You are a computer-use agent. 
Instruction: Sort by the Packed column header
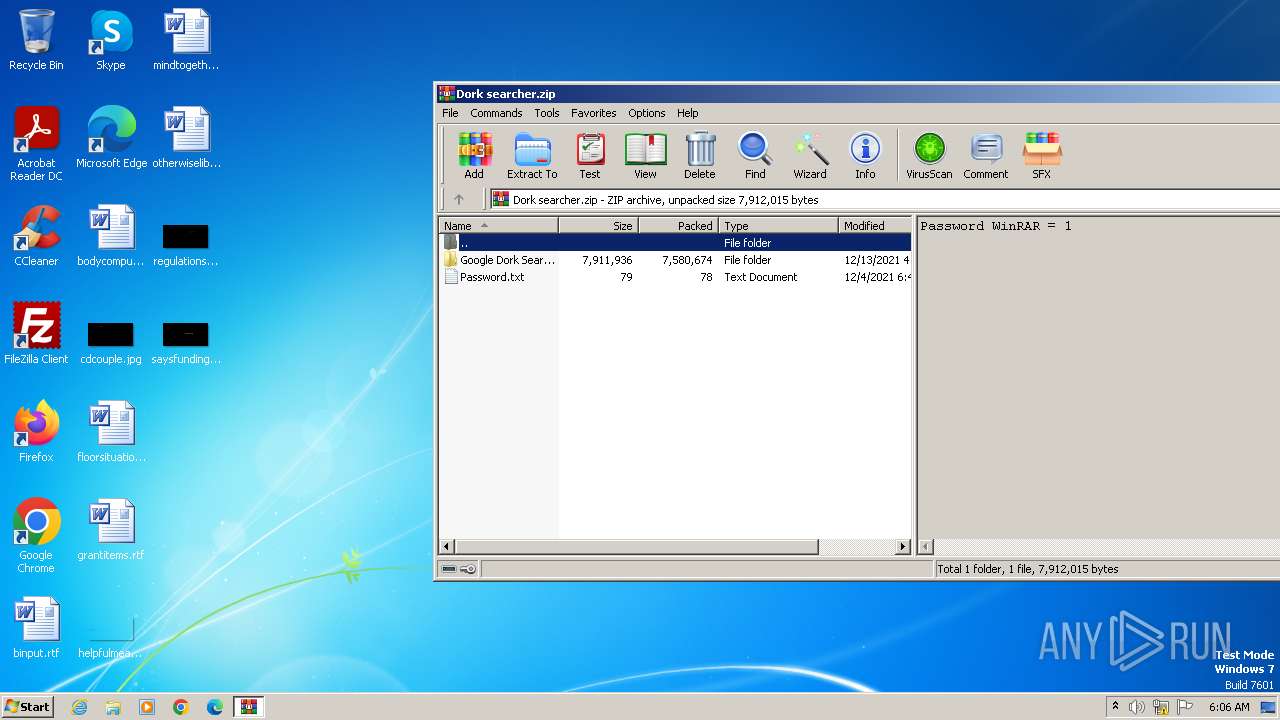(678, 225)
